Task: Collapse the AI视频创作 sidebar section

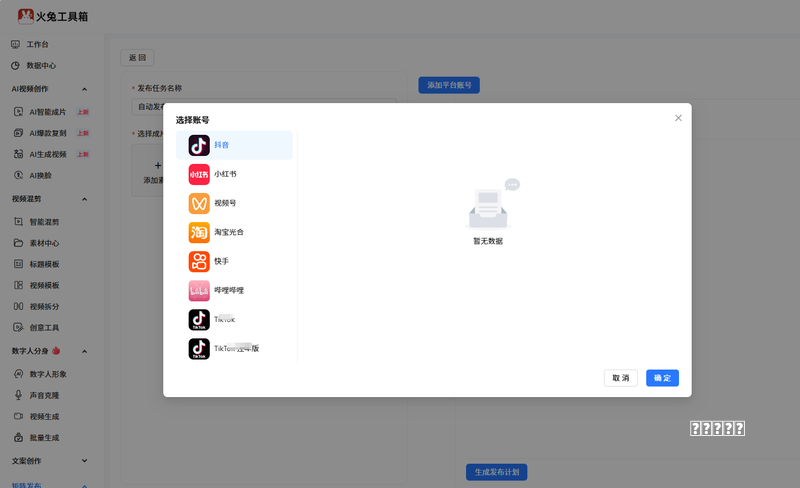Action: pos(84,89)
